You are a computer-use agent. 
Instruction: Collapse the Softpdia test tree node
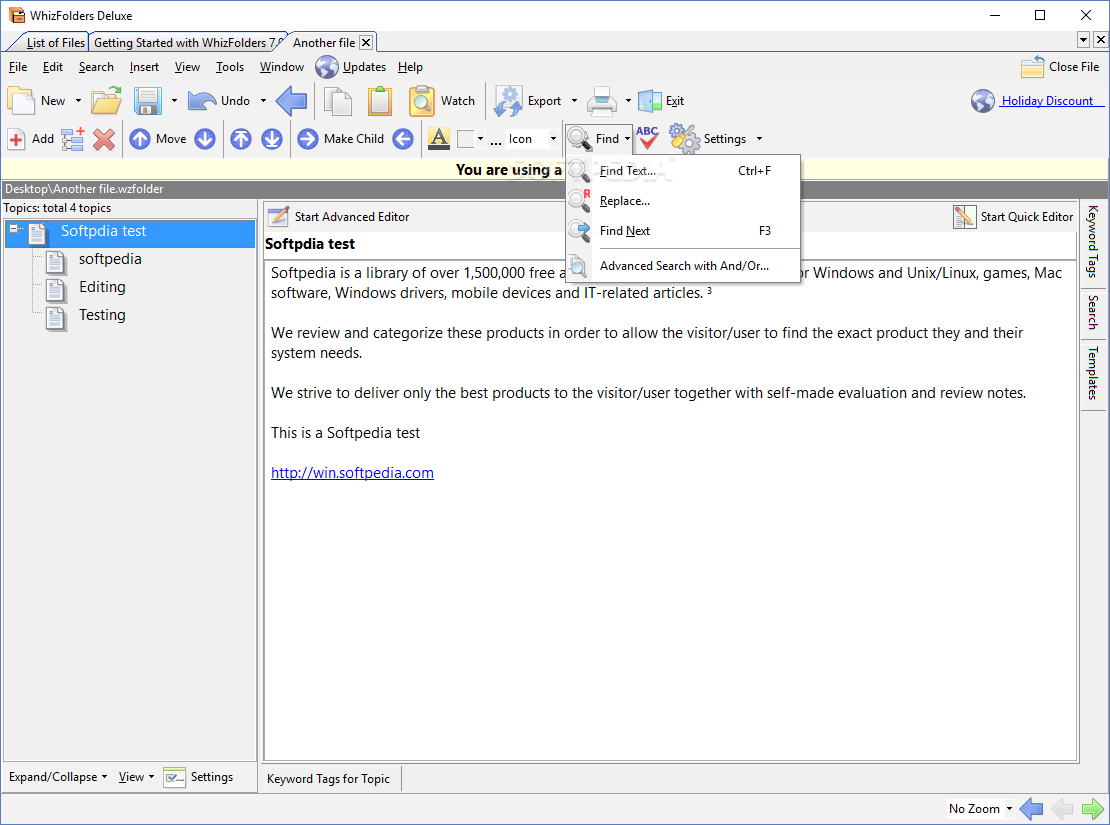click(13, 229)
